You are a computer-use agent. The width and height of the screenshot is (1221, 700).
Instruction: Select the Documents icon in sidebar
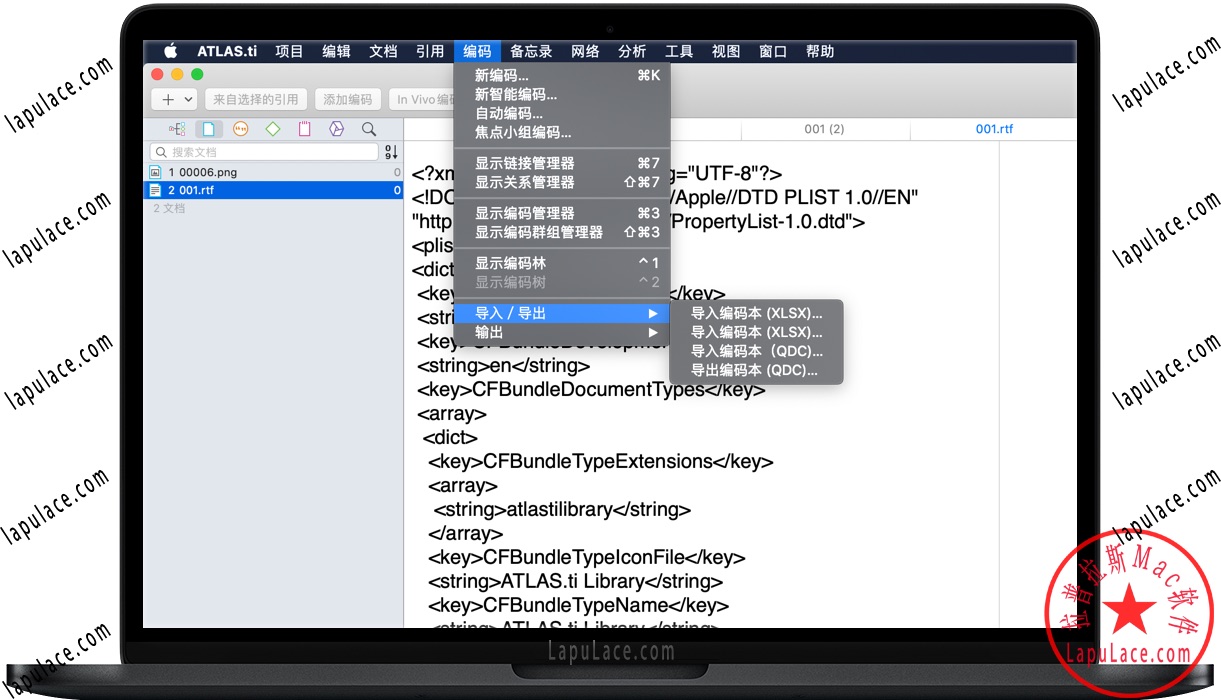point(209,129)
